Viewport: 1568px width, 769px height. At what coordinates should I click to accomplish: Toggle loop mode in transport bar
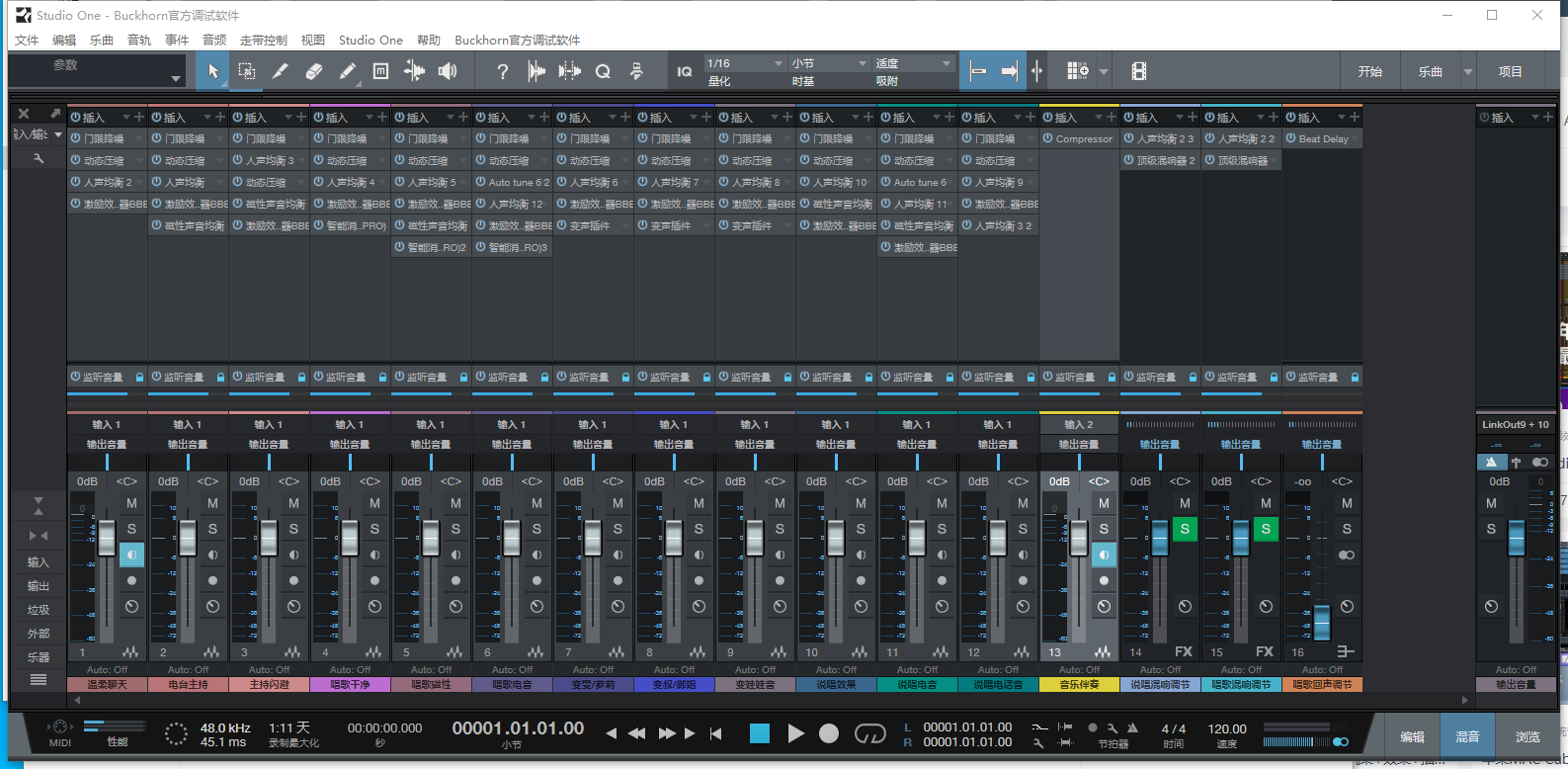(x=870, y=733)
